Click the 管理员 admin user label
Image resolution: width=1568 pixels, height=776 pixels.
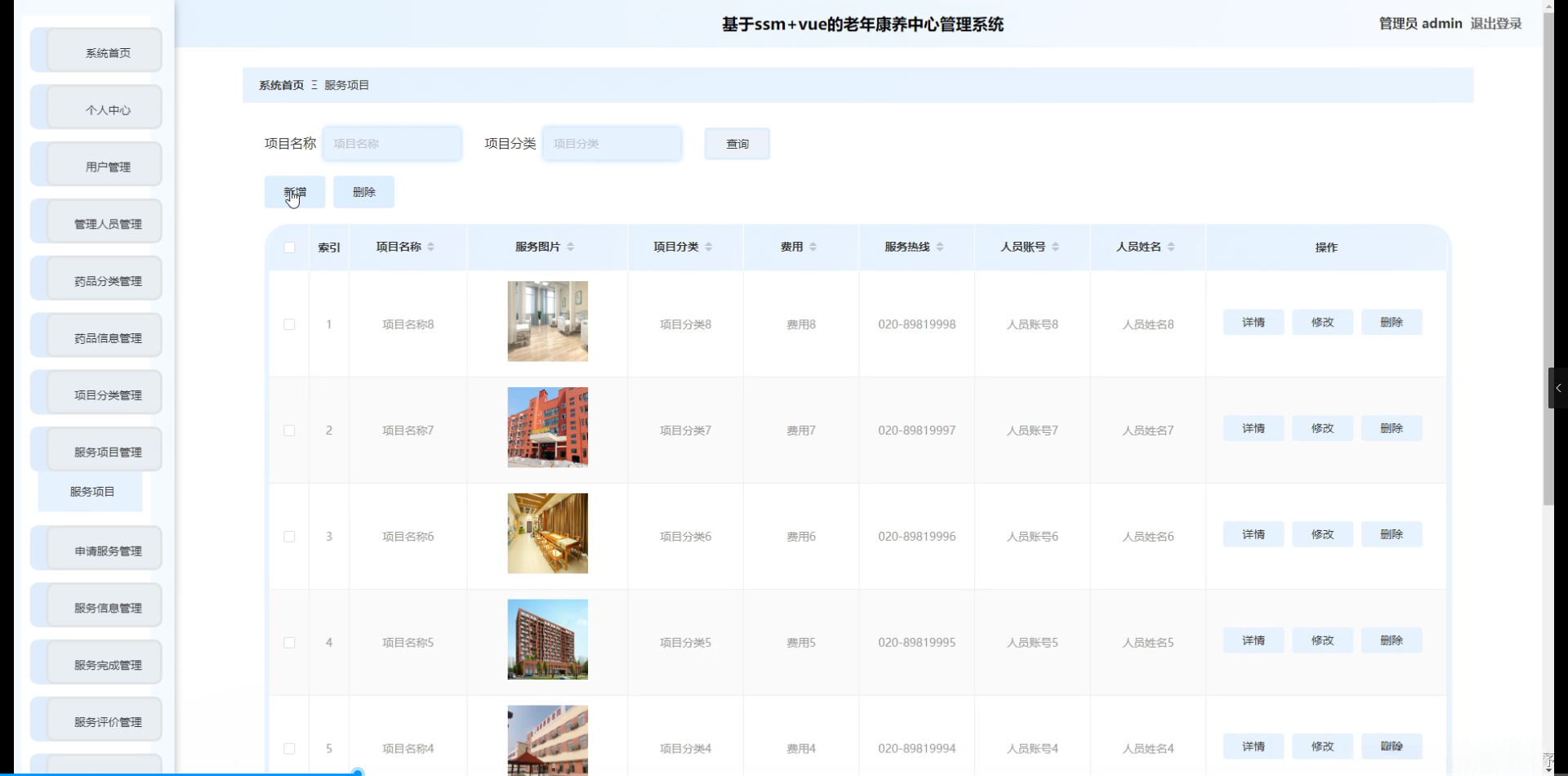click(x=1420, y=24)
